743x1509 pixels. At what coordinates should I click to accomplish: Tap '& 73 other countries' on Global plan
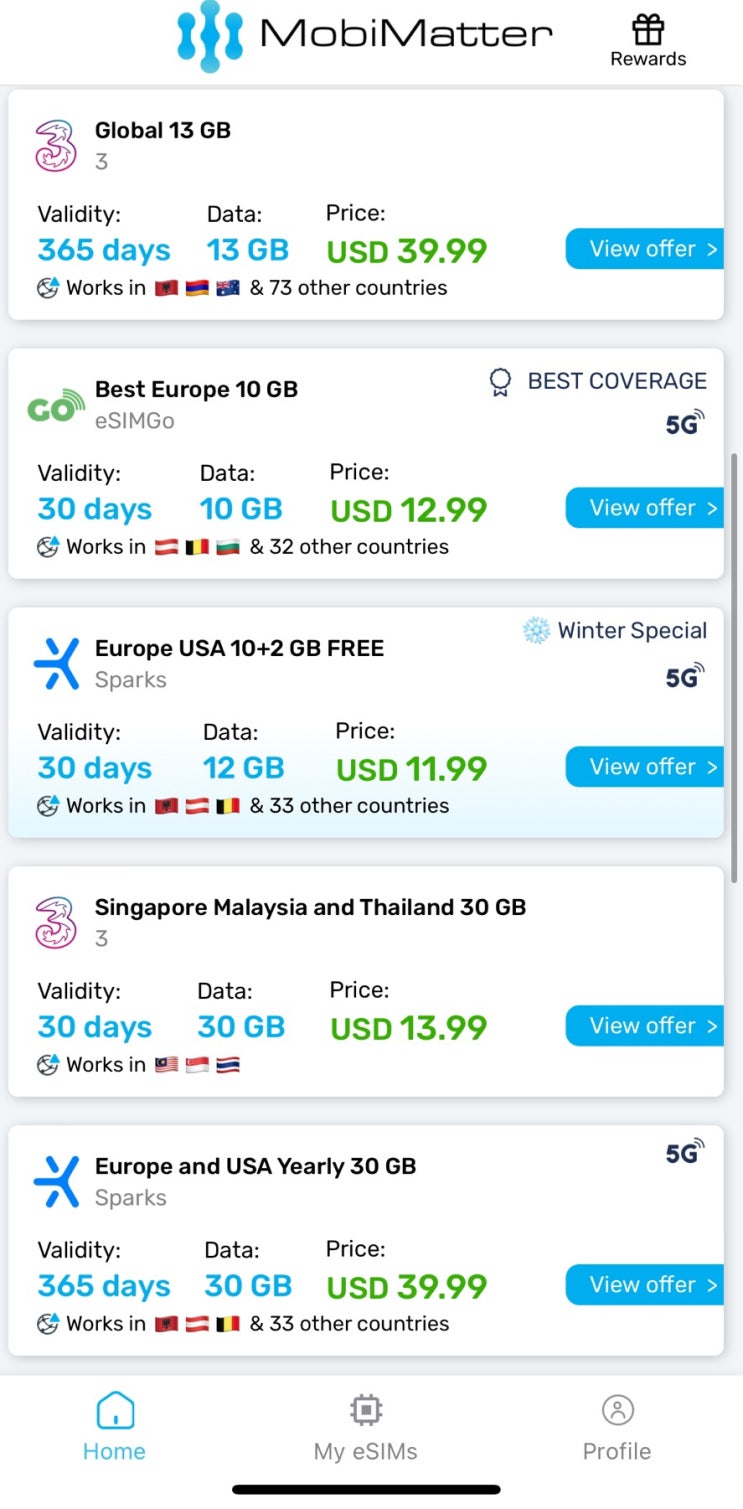(x=348, y=288)
